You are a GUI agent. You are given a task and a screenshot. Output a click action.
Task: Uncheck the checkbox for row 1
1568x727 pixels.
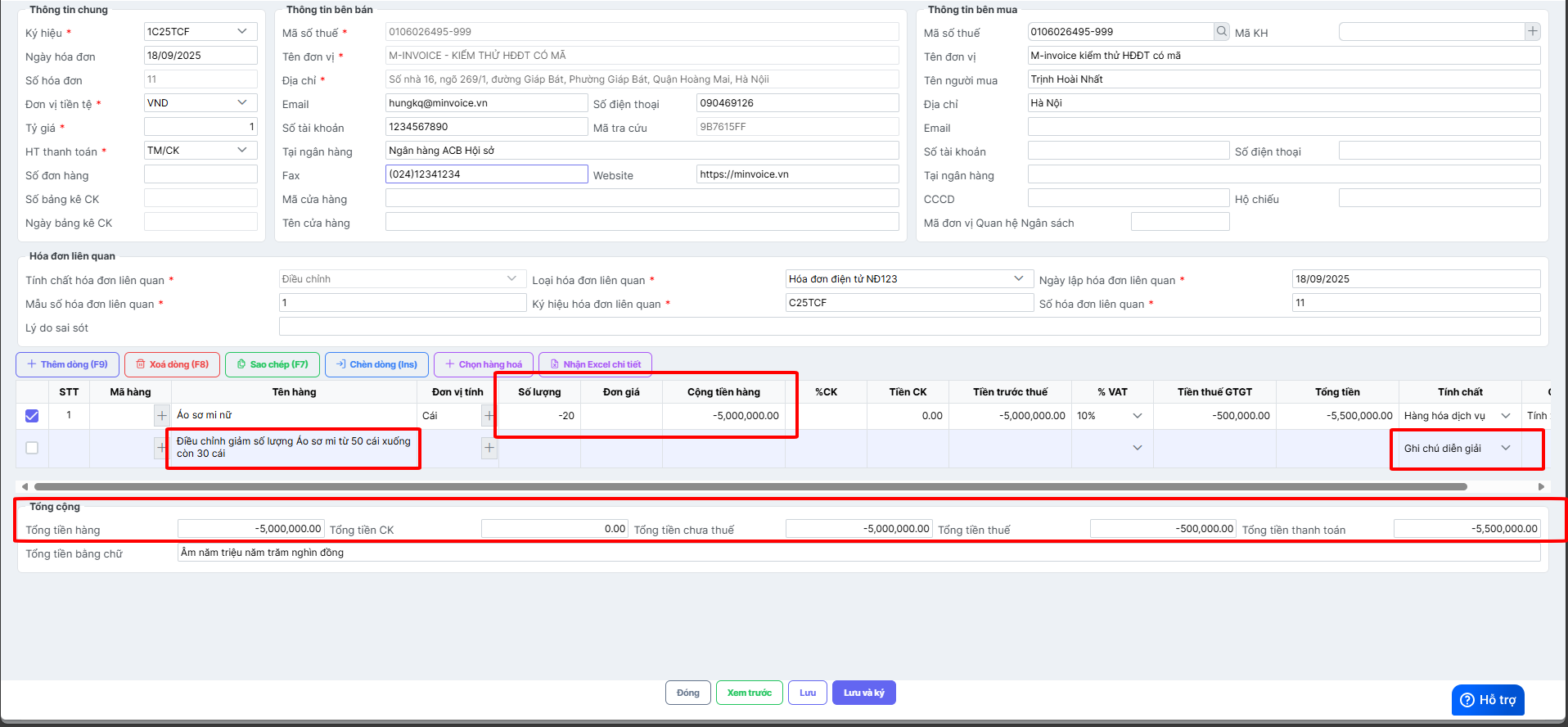pos(32,416)
